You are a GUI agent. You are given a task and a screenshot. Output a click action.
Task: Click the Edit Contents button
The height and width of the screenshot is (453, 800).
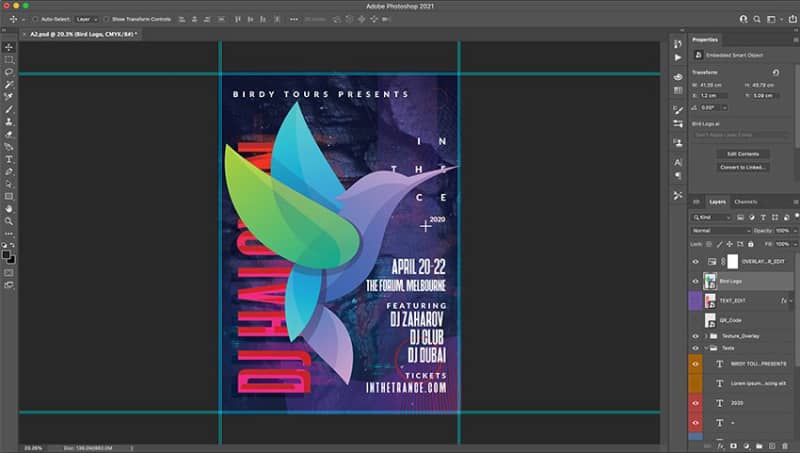click(743, 154)
